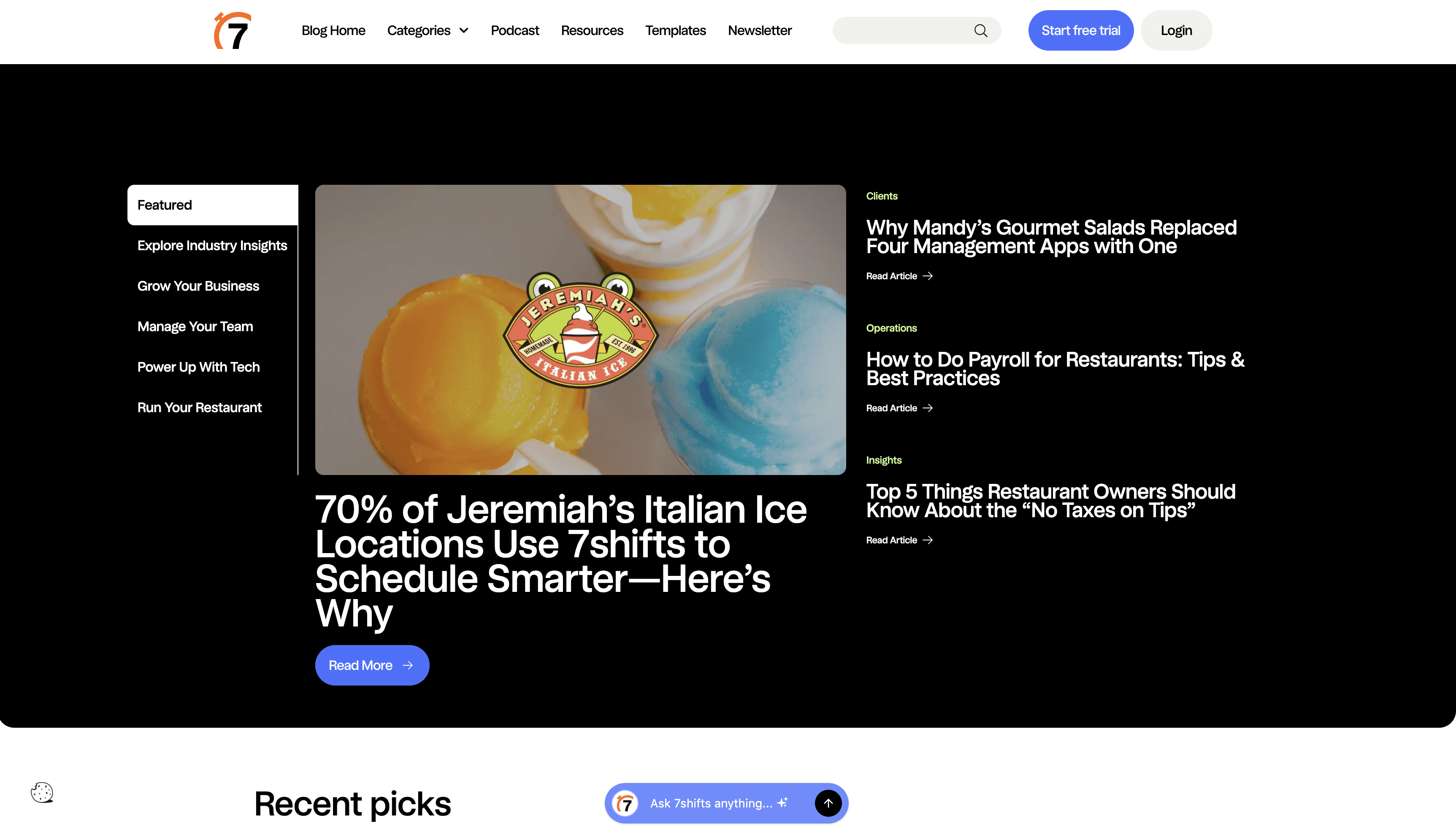This screenshot has width=1456, height=837.
Task: Click the Login button
Action: point(1176,30)
